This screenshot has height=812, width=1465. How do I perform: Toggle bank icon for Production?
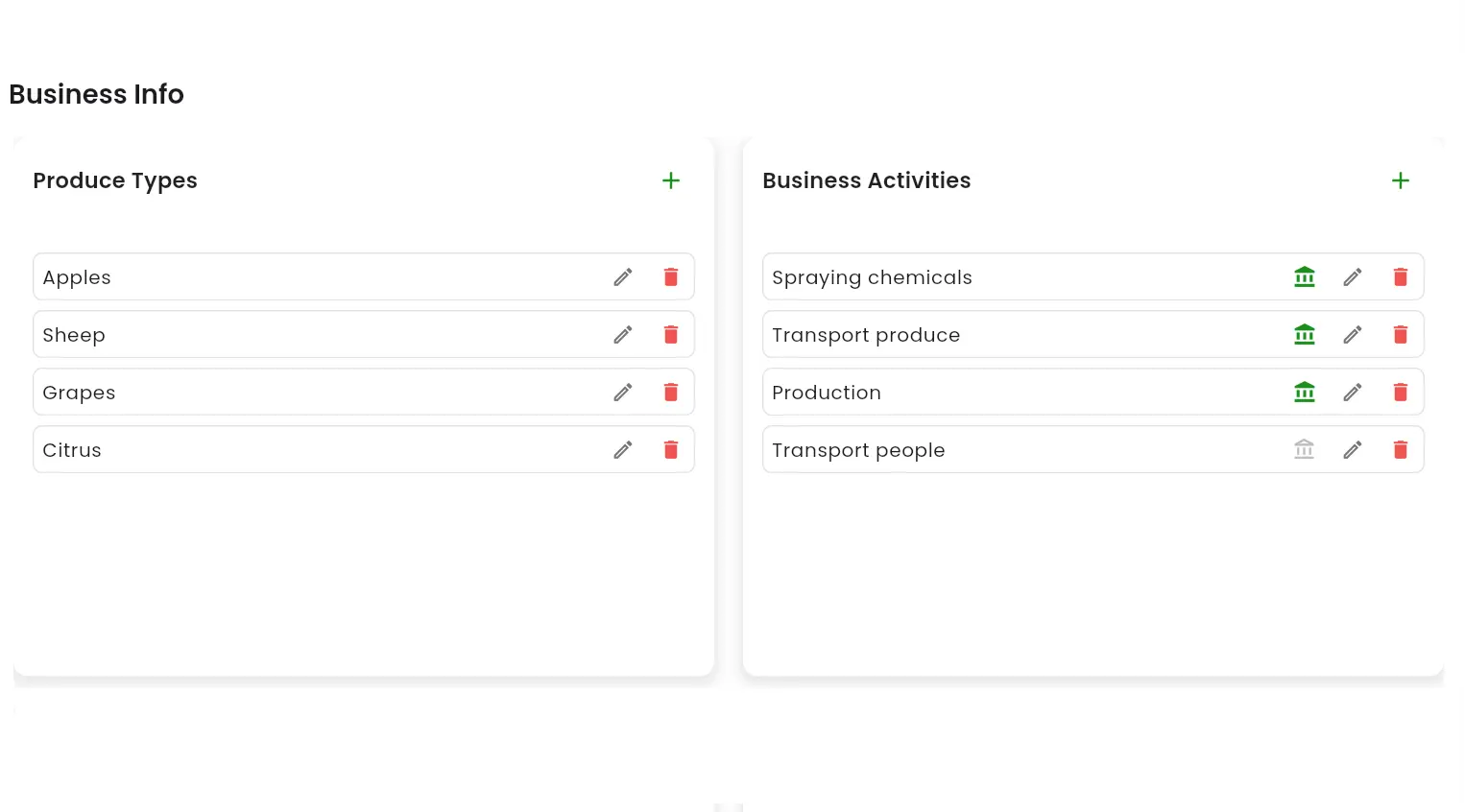point(1305,393)
